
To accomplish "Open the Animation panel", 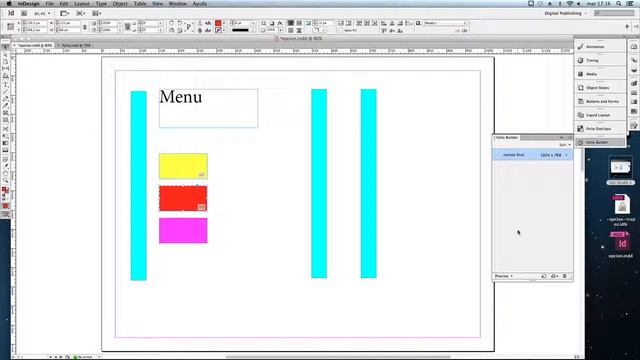I will 600,47.
